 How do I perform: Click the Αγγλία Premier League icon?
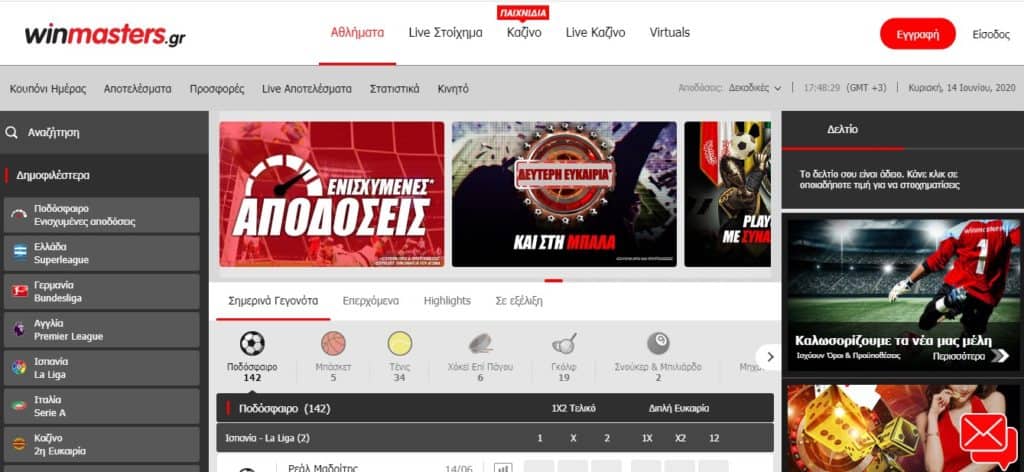20,330
